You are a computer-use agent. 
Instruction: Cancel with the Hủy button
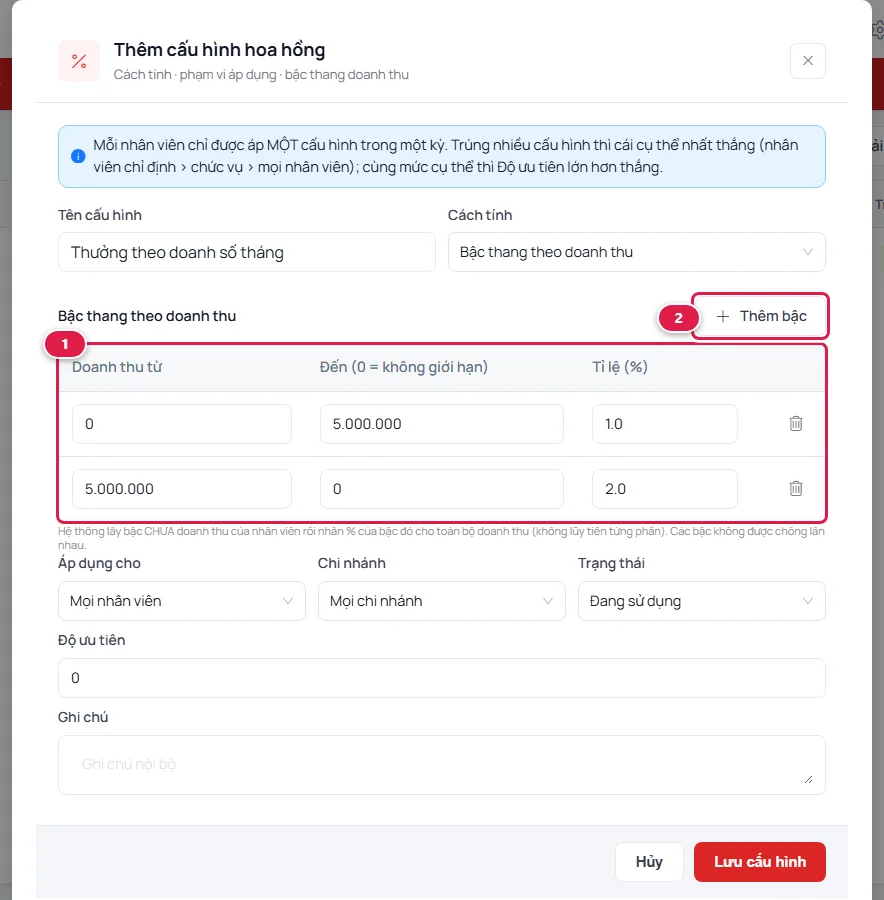(x=649, y=862)
